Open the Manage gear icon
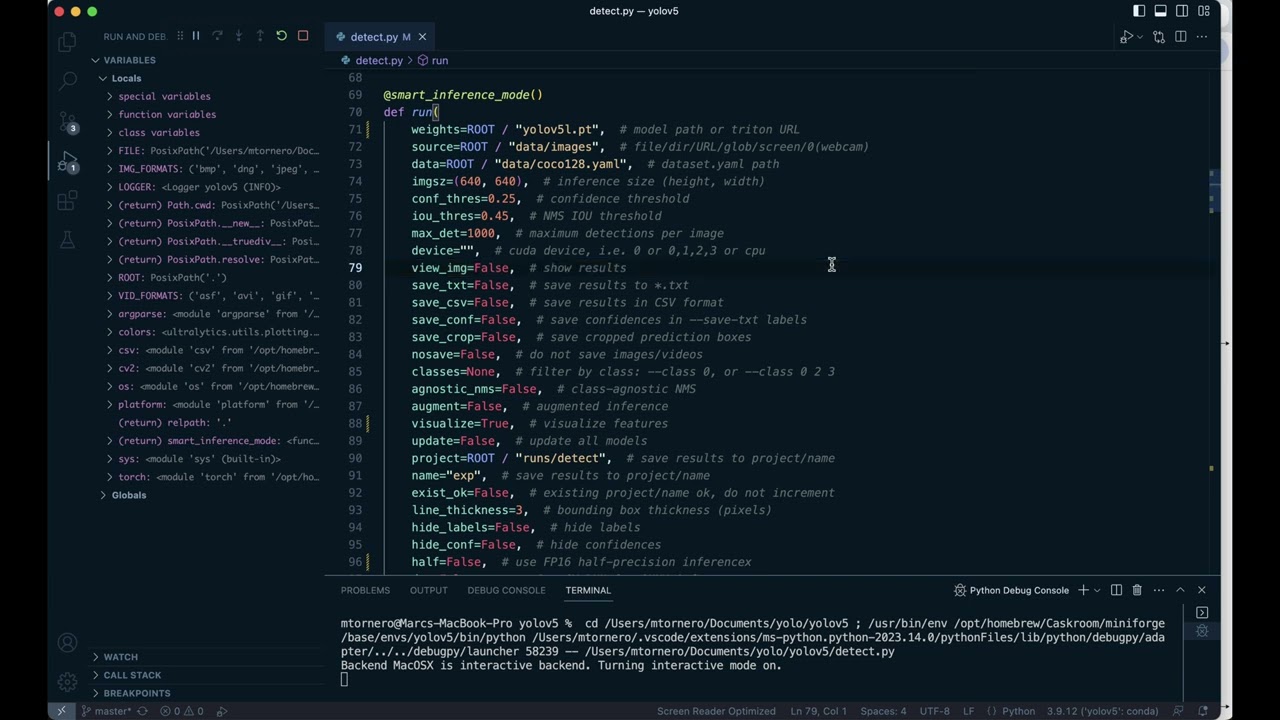This screenshot has width=1280, height=720. (x=67, y=682)
